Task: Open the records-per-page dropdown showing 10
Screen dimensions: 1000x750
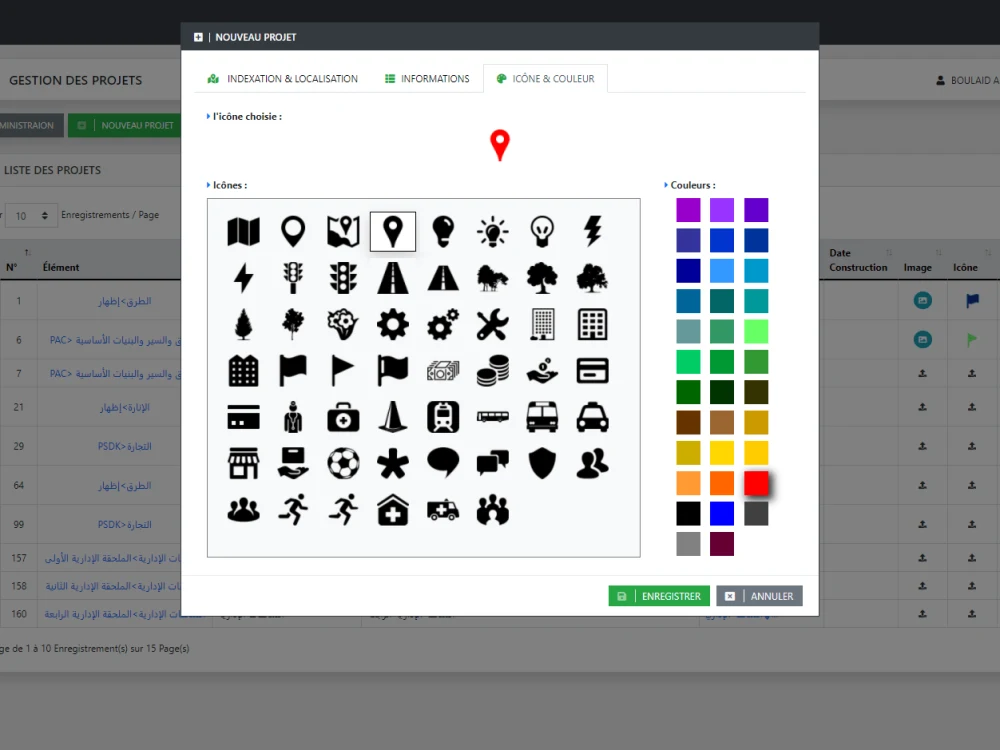Action: point(31,216)
